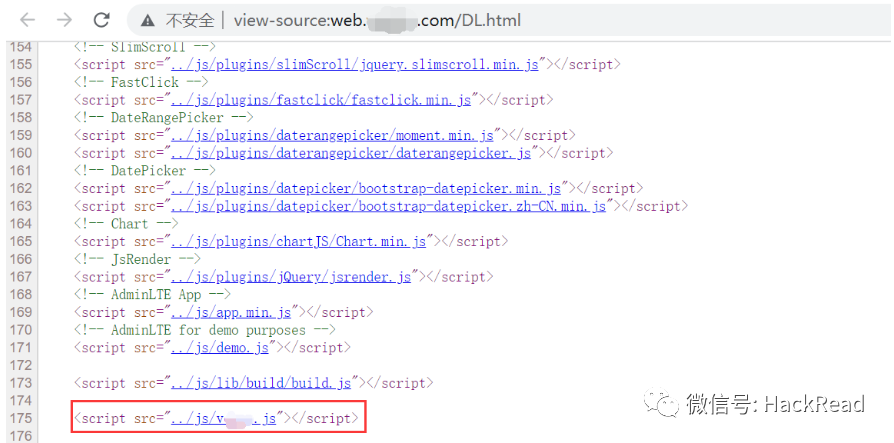894x443 pixels.
Task: Open the fastclick.min.js script link
Action: 321,100
